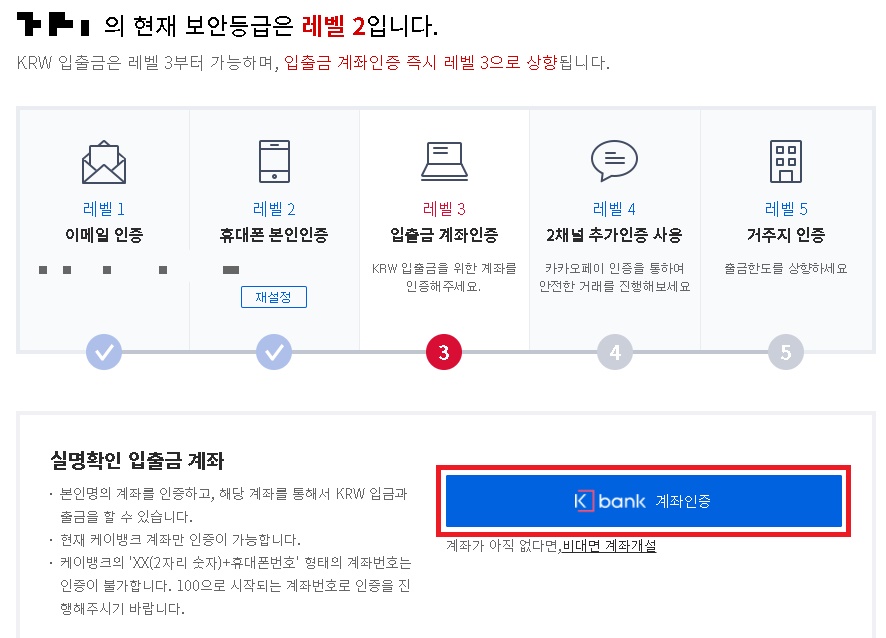Click the 재설정 reset button

[273, 297]
